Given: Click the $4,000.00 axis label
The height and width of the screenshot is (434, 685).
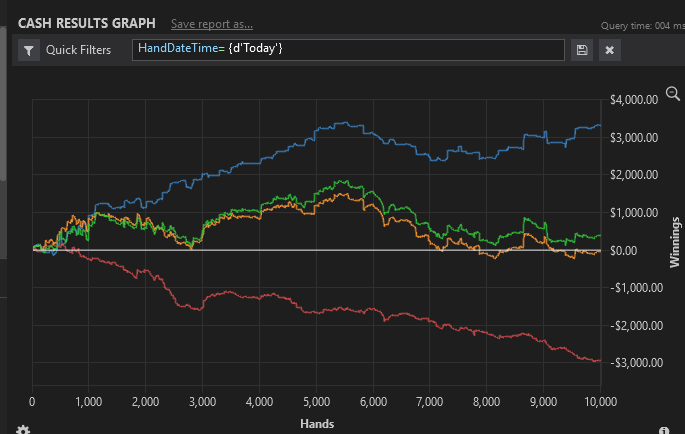Looking at the screenshot, I should (x=634, y=100).
